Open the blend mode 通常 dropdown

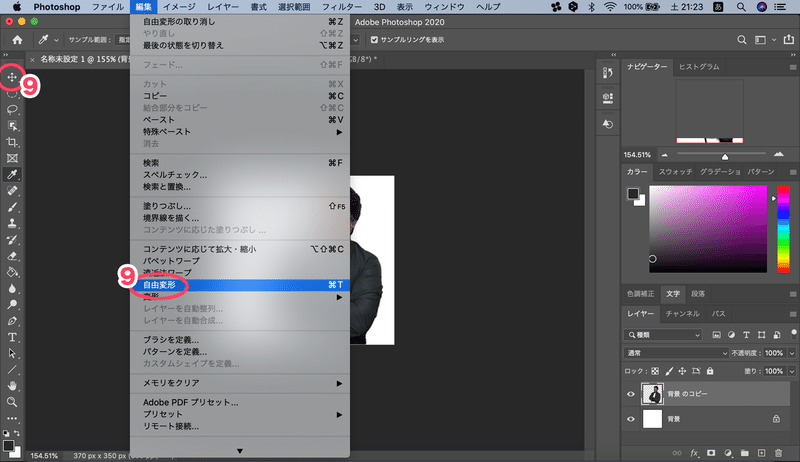pos(676,353)
